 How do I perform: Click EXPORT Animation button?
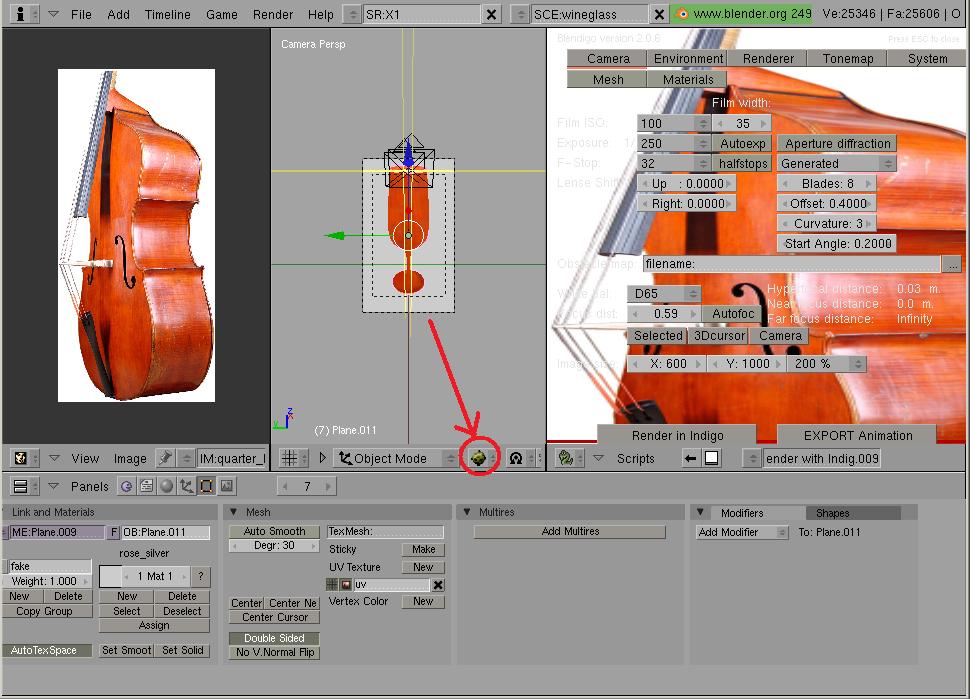tap(857, 435)
